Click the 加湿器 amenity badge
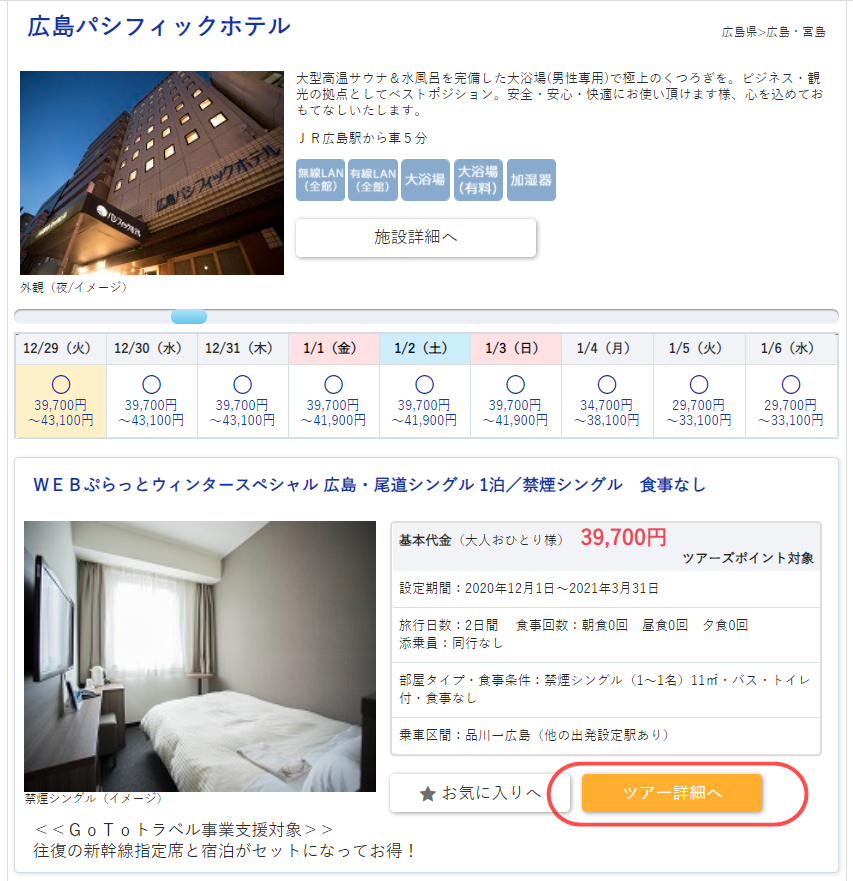 (531, 180)
